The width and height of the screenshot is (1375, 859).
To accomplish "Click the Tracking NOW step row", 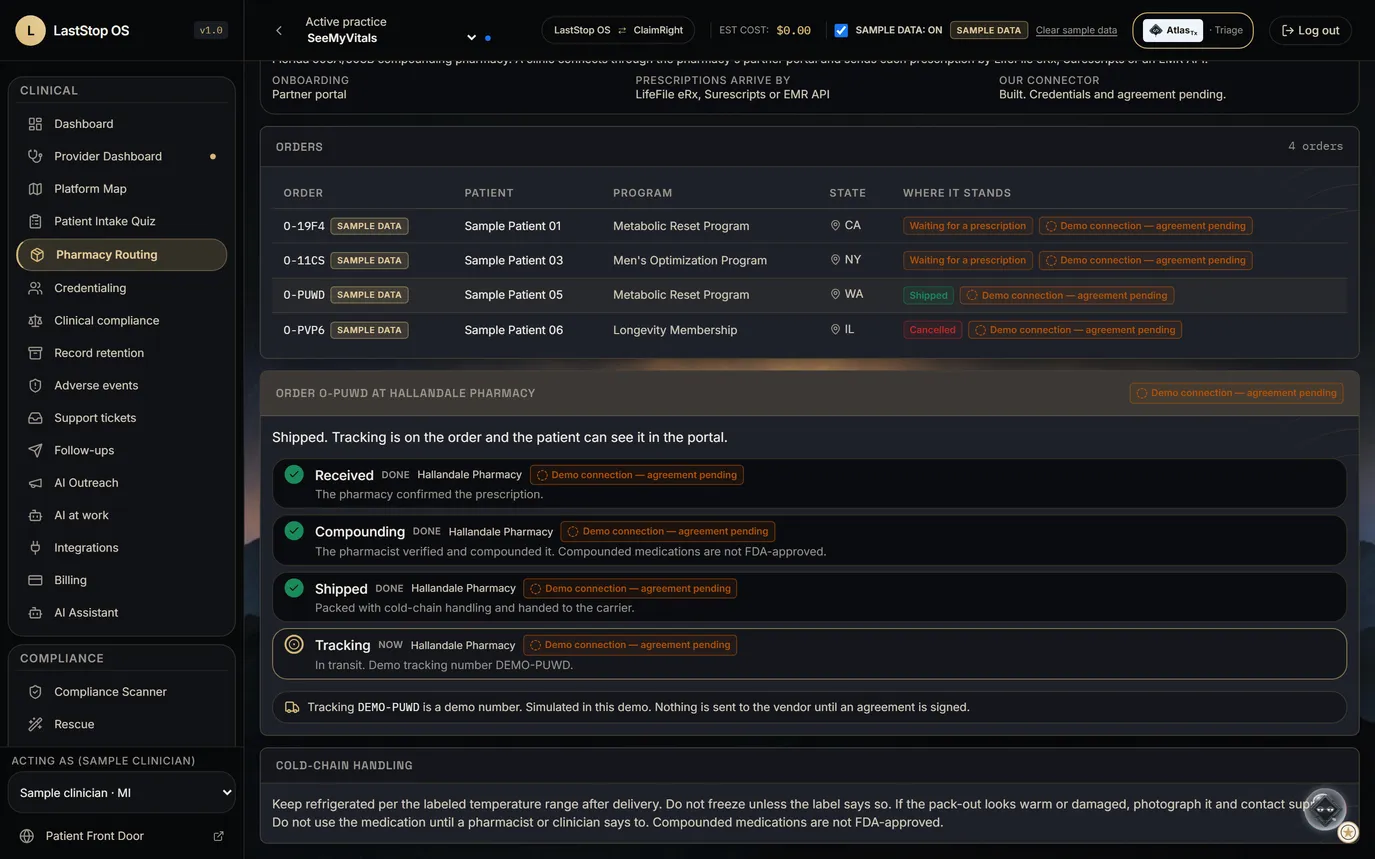I will 809,654.
